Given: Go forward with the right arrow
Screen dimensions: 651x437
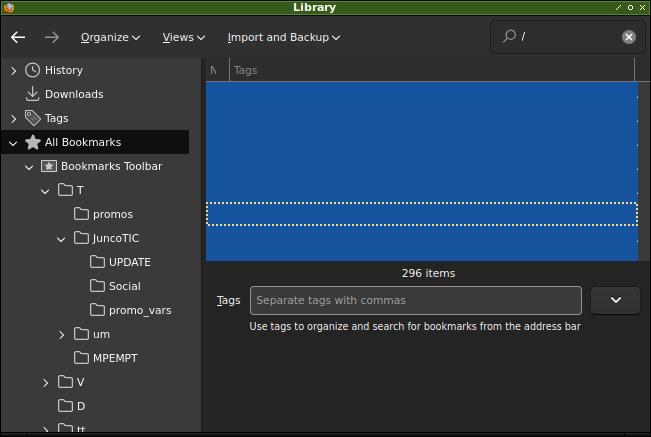Looking at the screenshot, I should 51,37.
